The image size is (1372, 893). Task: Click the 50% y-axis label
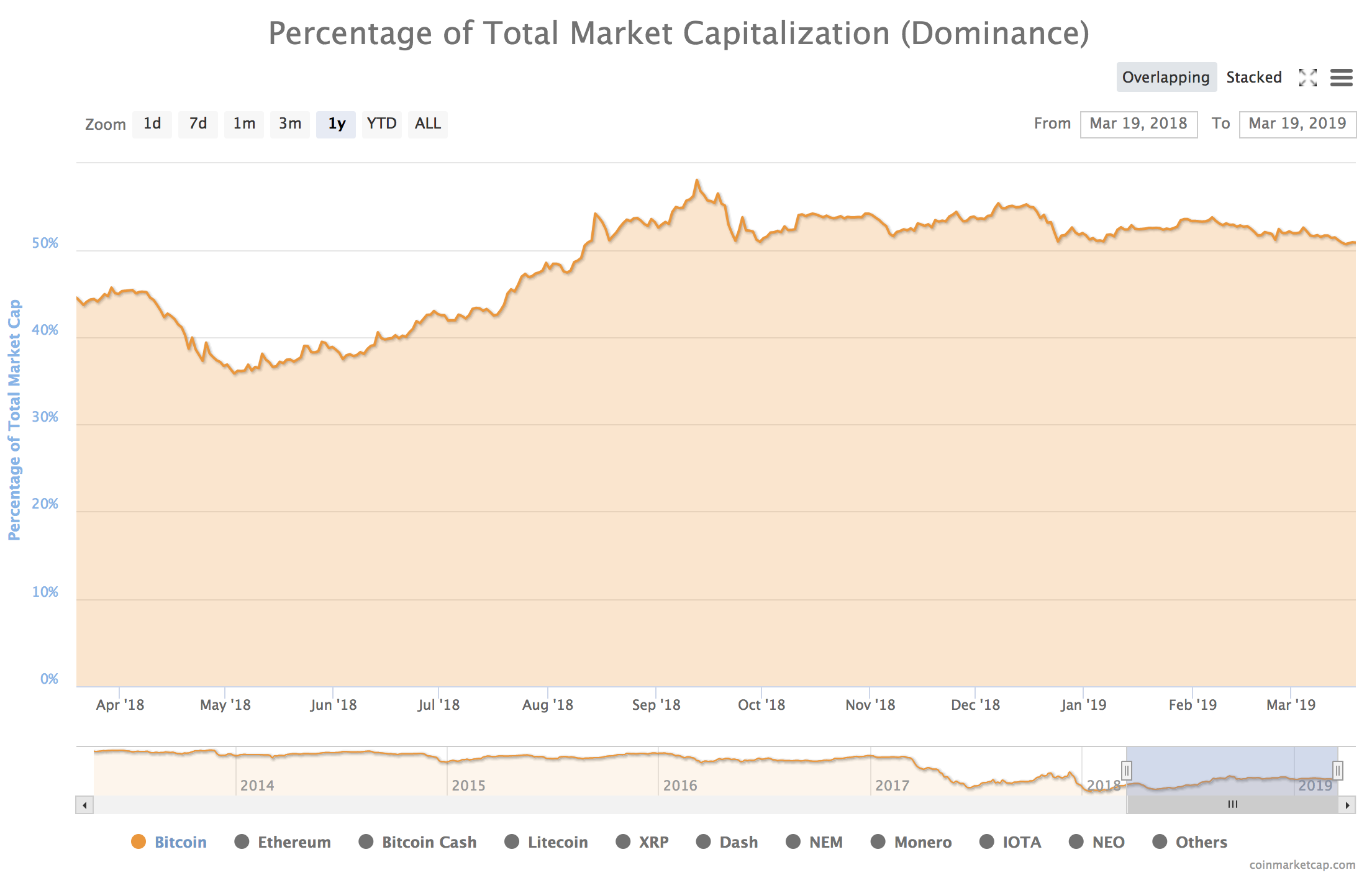pos(45,243)
